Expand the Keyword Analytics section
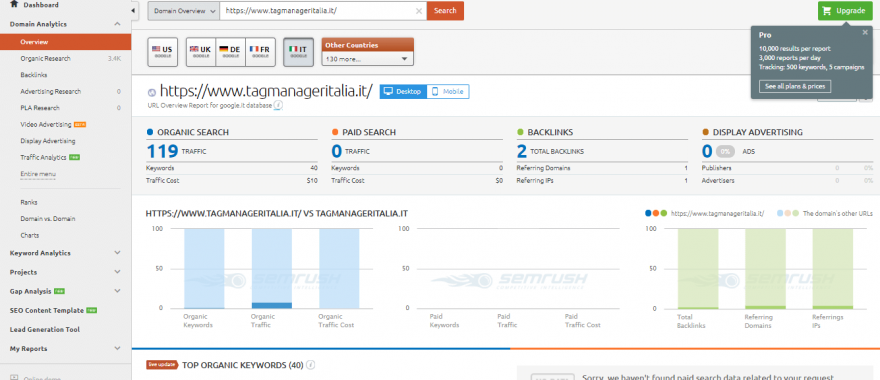 (117, 253)
